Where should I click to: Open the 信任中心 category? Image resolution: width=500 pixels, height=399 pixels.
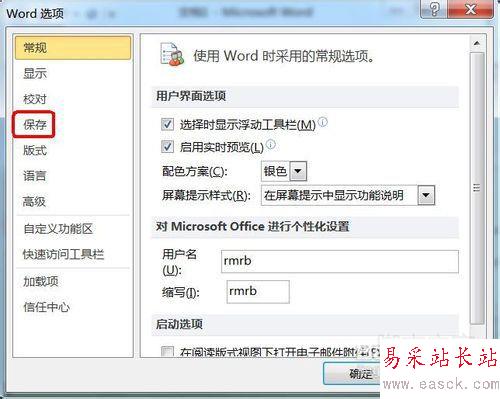47,307
